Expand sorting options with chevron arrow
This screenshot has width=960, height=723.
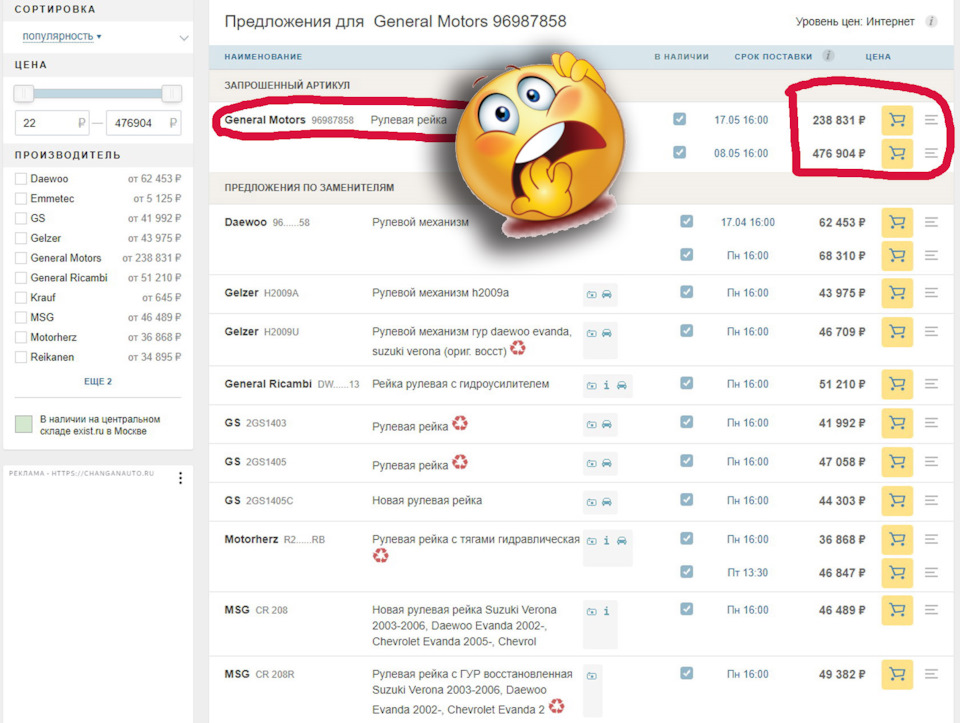coord(184,38)
